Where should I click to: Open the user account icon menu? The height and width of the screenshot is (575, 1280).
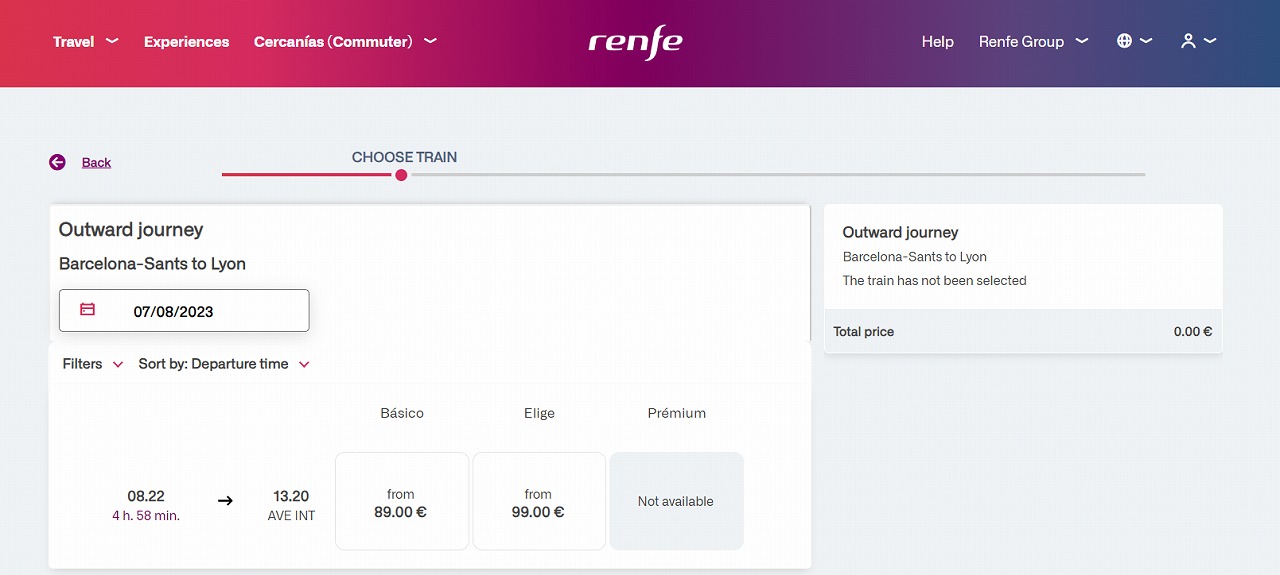(x=1198, y=41)
